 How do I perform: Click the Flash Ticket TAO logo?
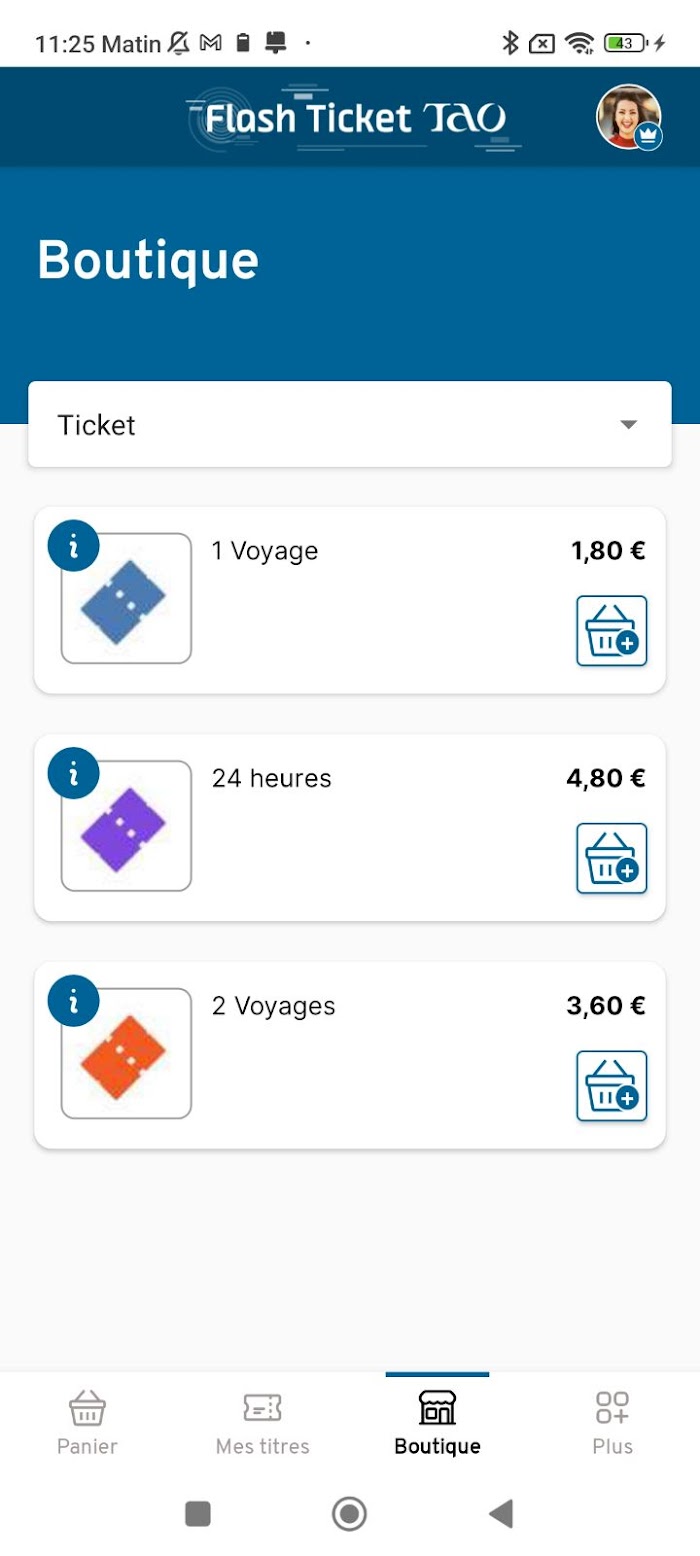click(x=355, y=119)
